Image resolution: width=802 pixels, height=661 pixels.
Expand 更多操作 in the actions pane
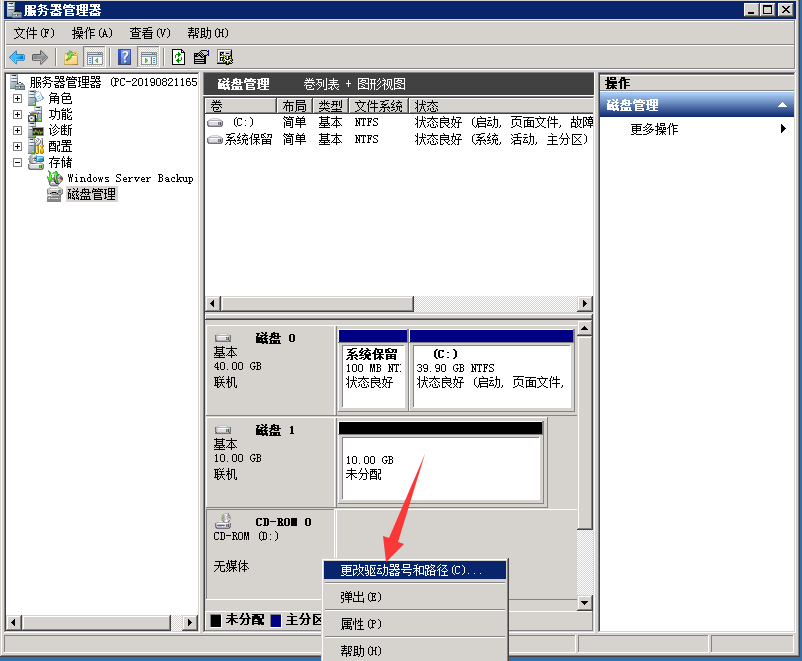654,129
